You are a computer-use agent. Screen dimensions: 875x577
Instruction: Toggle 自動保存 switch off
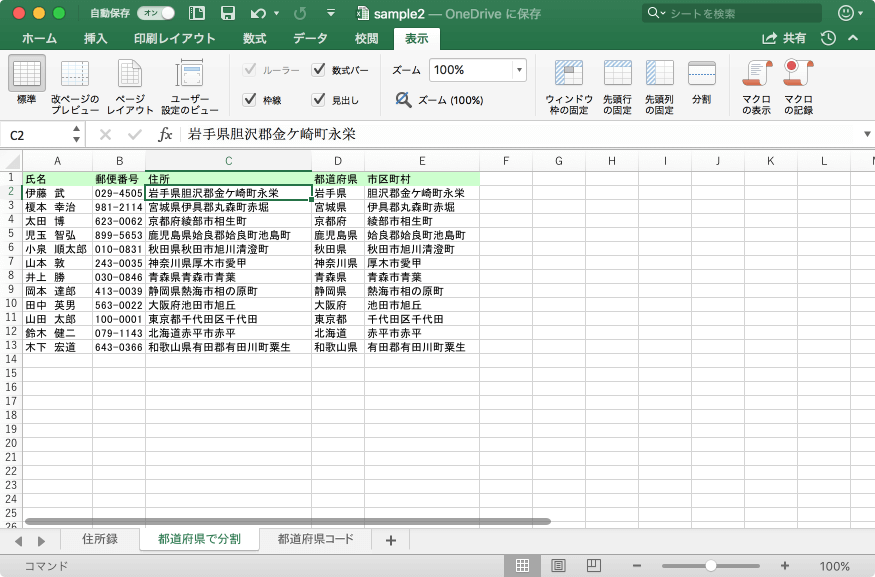[156, 13]
